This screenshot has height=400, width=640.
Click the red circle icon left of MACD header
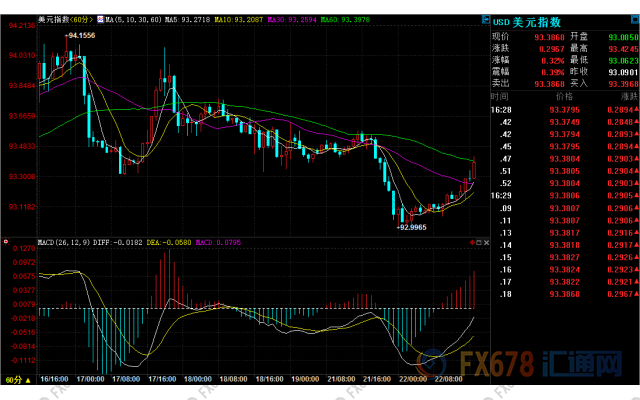6,242
